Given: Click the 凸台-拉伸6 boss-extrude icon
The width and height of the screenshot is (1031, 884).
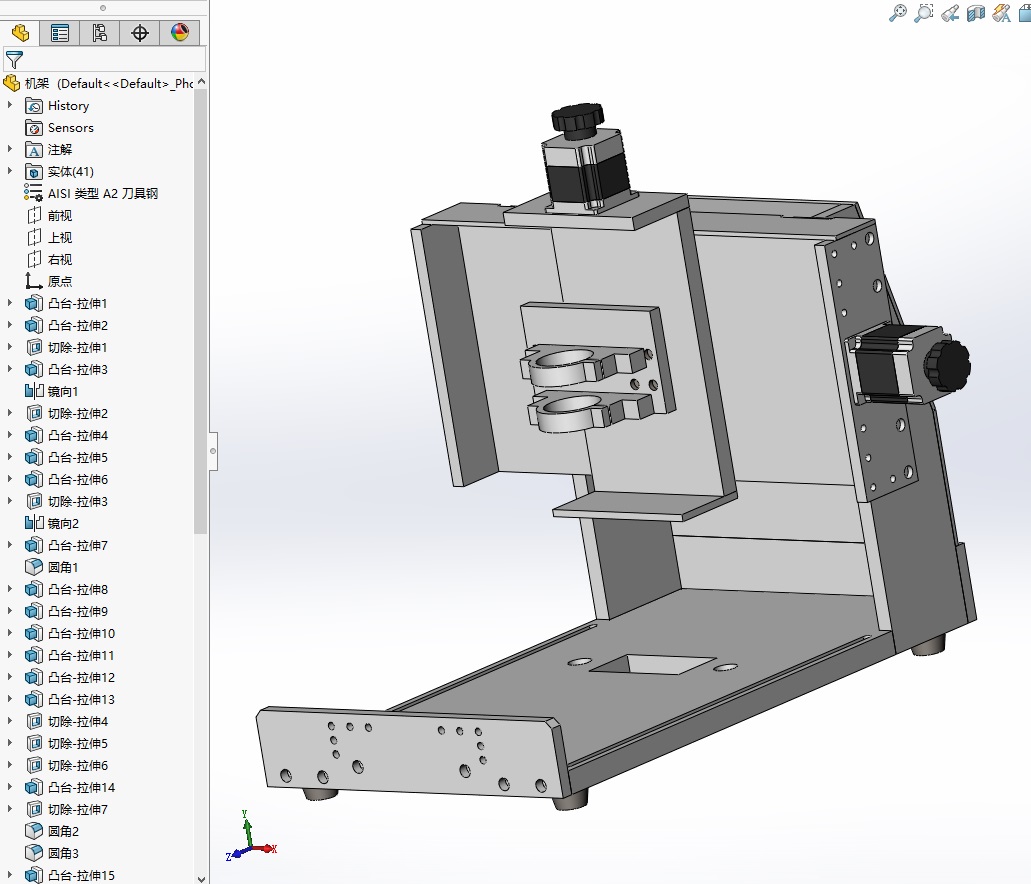Looking at the screenshot, I should tap(34, 479).
